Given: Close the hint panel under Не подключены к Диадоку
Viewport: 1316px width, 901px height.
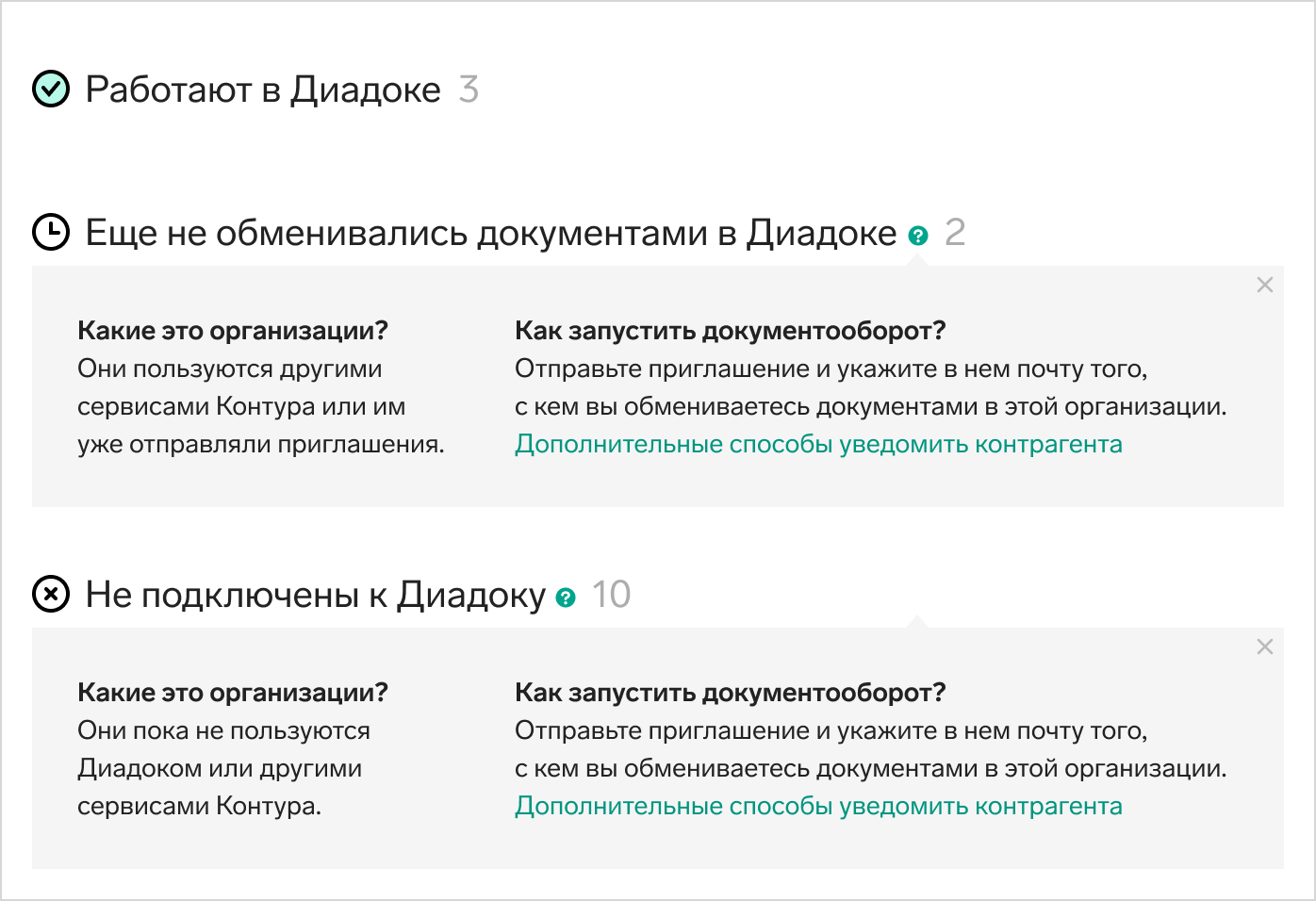Looking at the screenshot, I should point(1265,647).
